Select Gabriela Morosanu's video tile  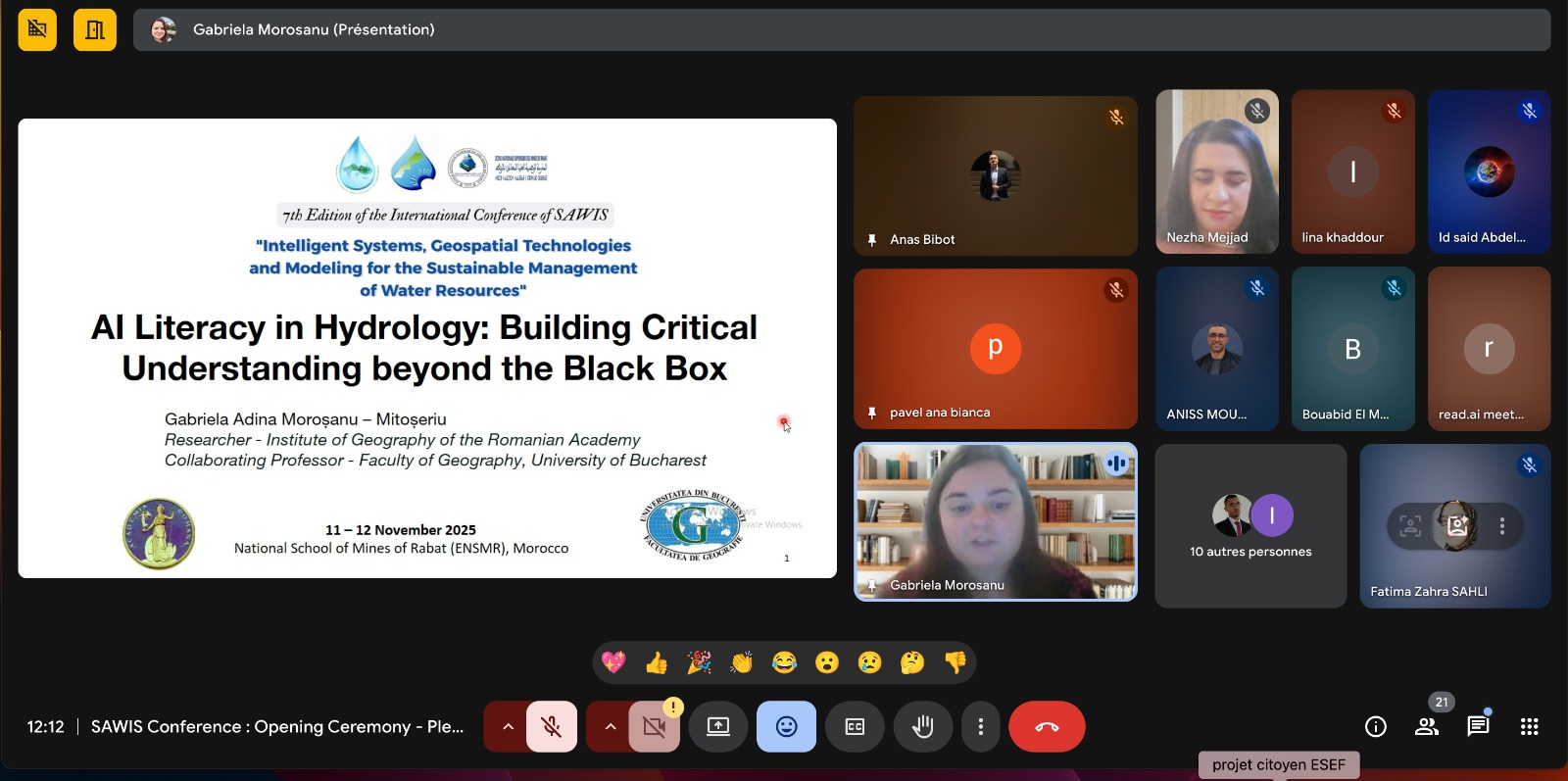point(995,521)
